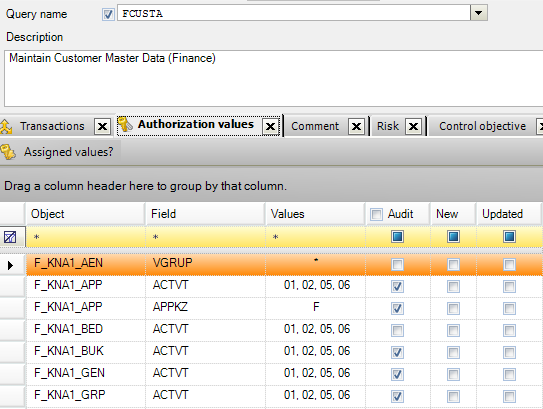Switch to the Control objective tab
The image size is (543, 409).
pos(482,126)
